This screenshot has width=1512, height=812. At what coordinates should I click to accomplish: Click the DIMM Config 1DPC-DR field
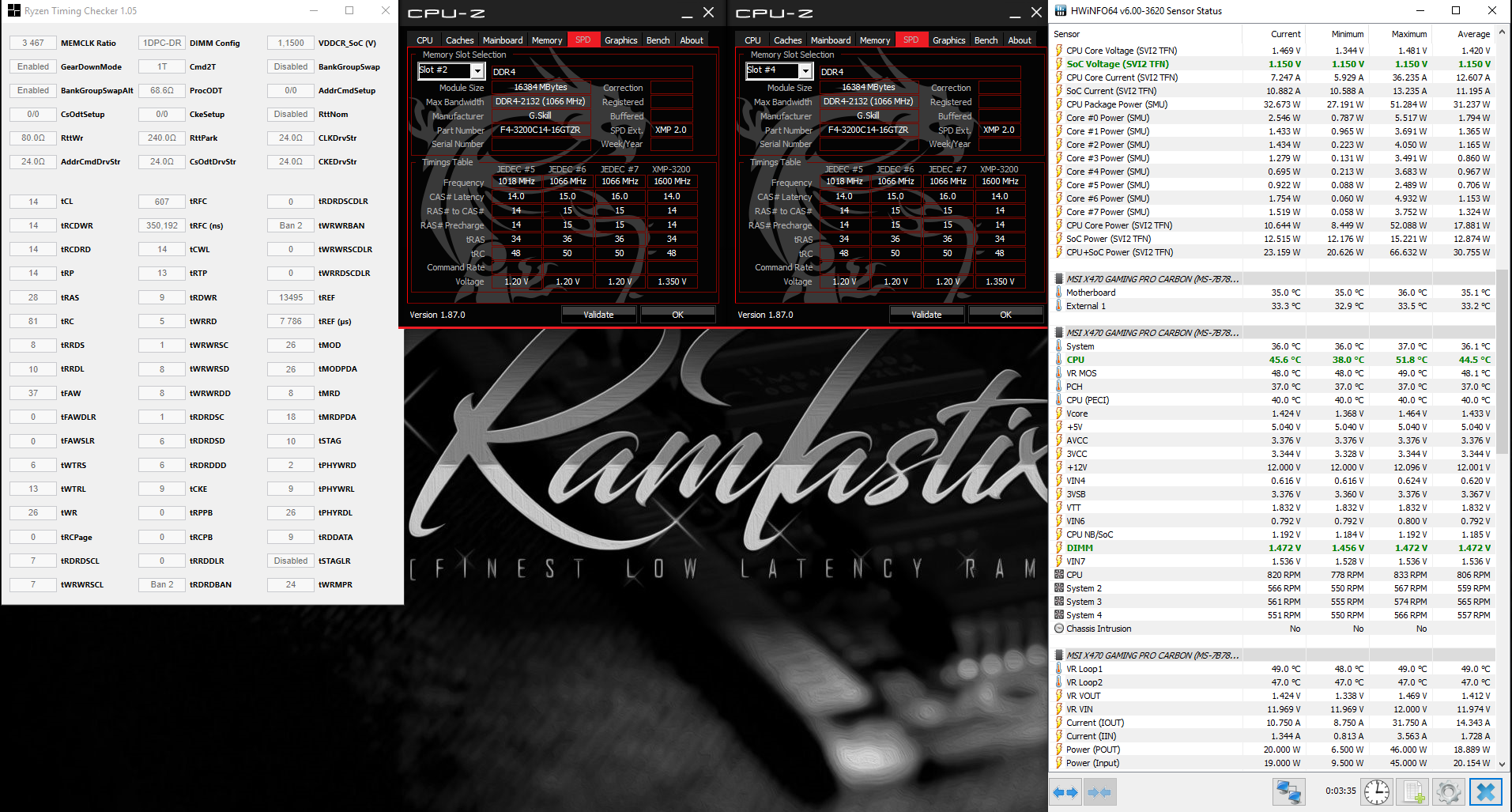click(x=162, y=43)
